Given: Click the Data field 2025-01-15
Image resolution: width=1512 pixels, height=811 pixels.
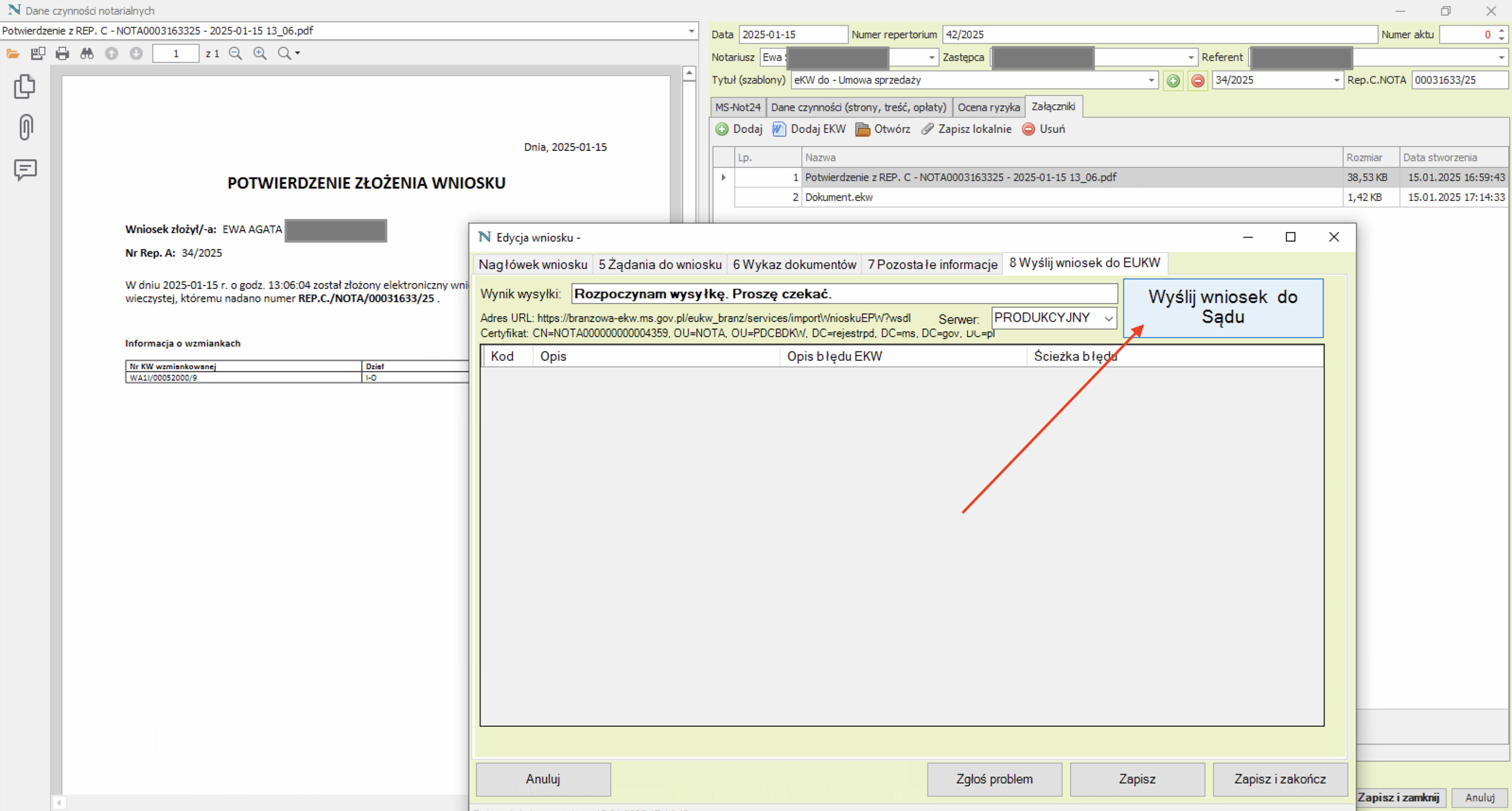Looking at the screenshot, I should (793, 35).
